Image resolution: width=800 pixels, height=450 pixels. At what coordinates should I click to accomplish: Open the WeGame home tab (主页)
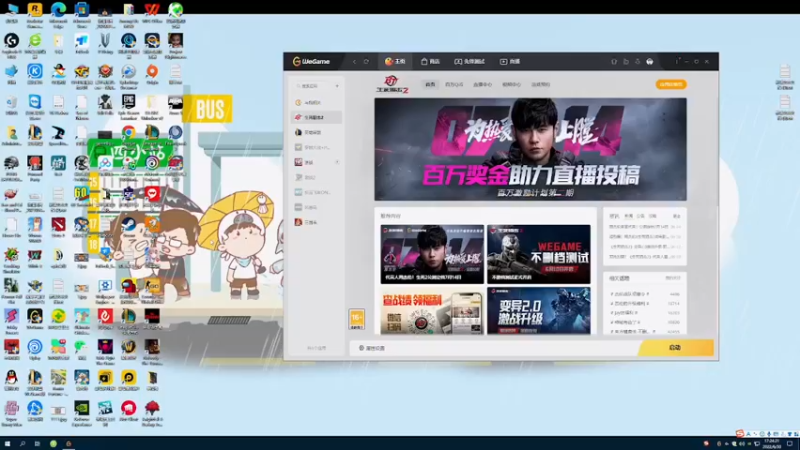[x=395, y=61]
